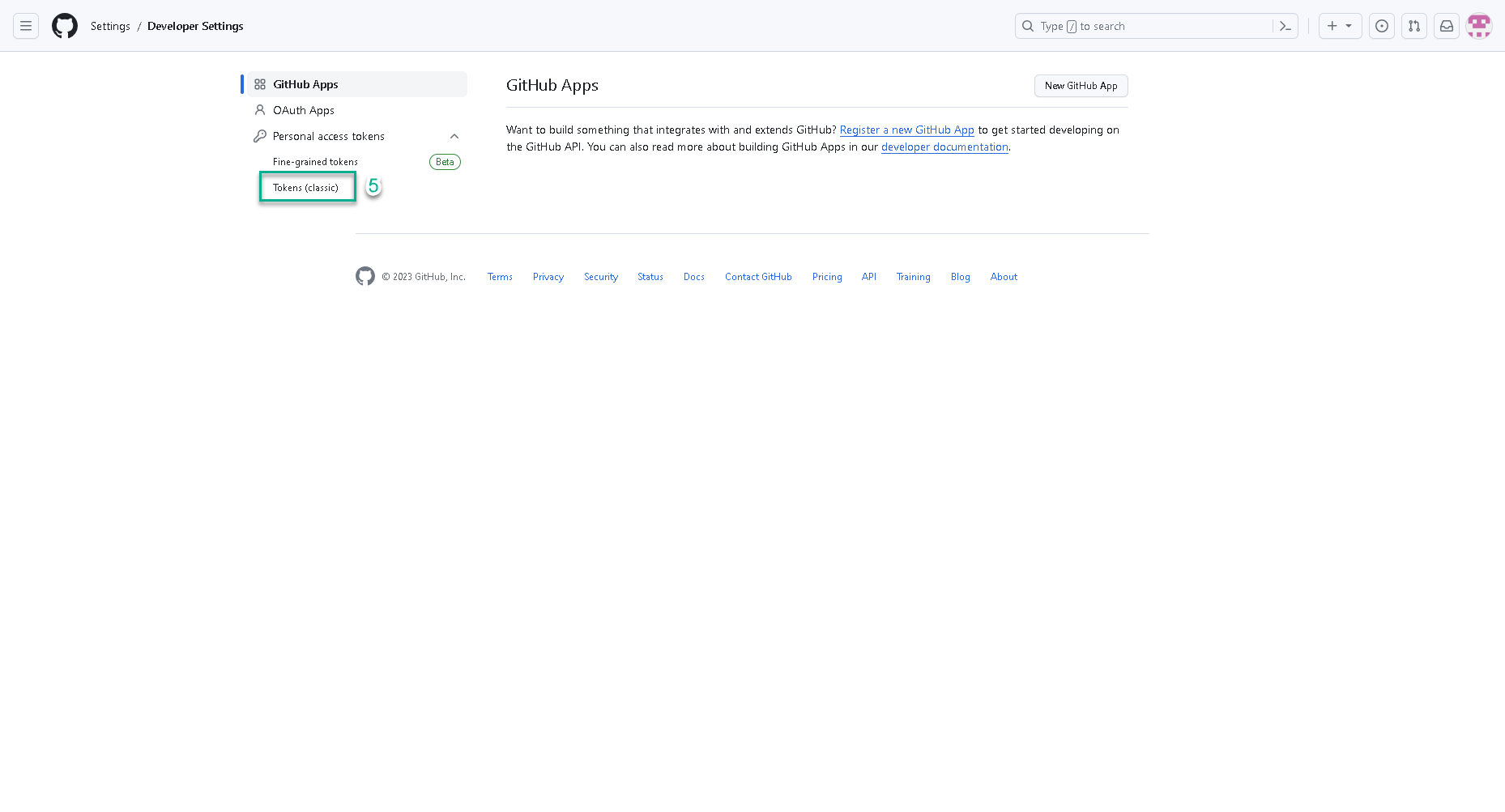
Task: Click the key icon beside Personal access tokens
Action: tap(259, 135)
